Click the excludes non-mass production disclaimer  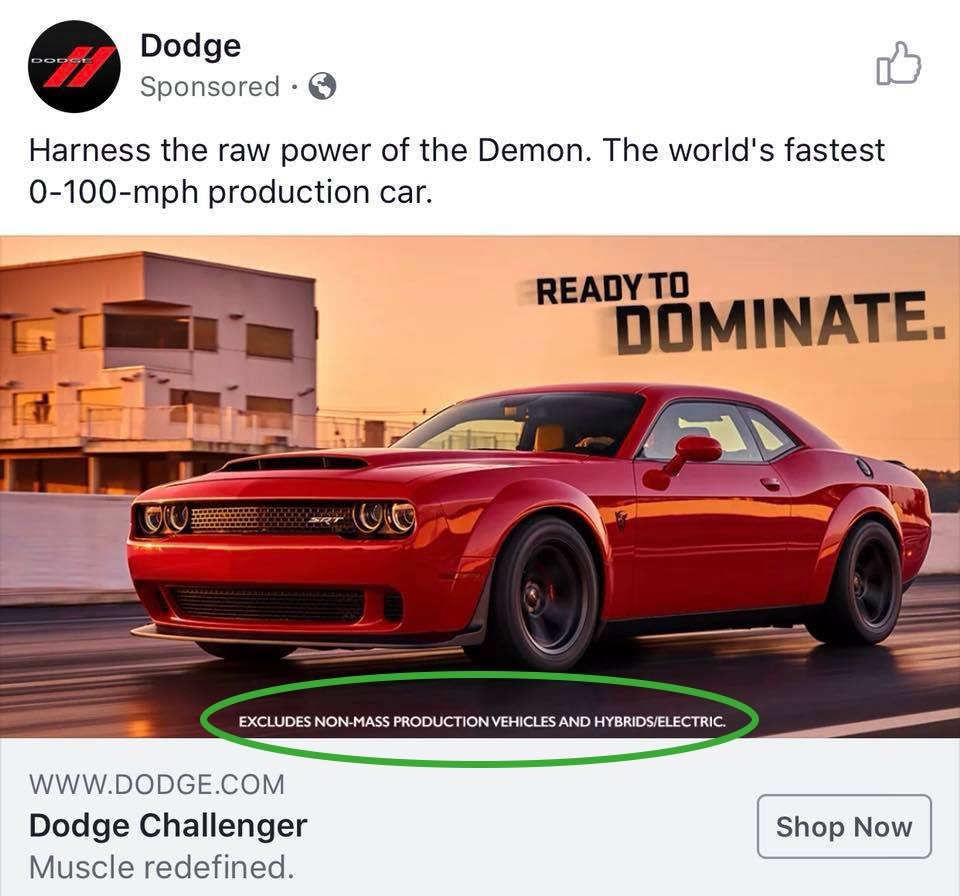(x=482, y=721)
